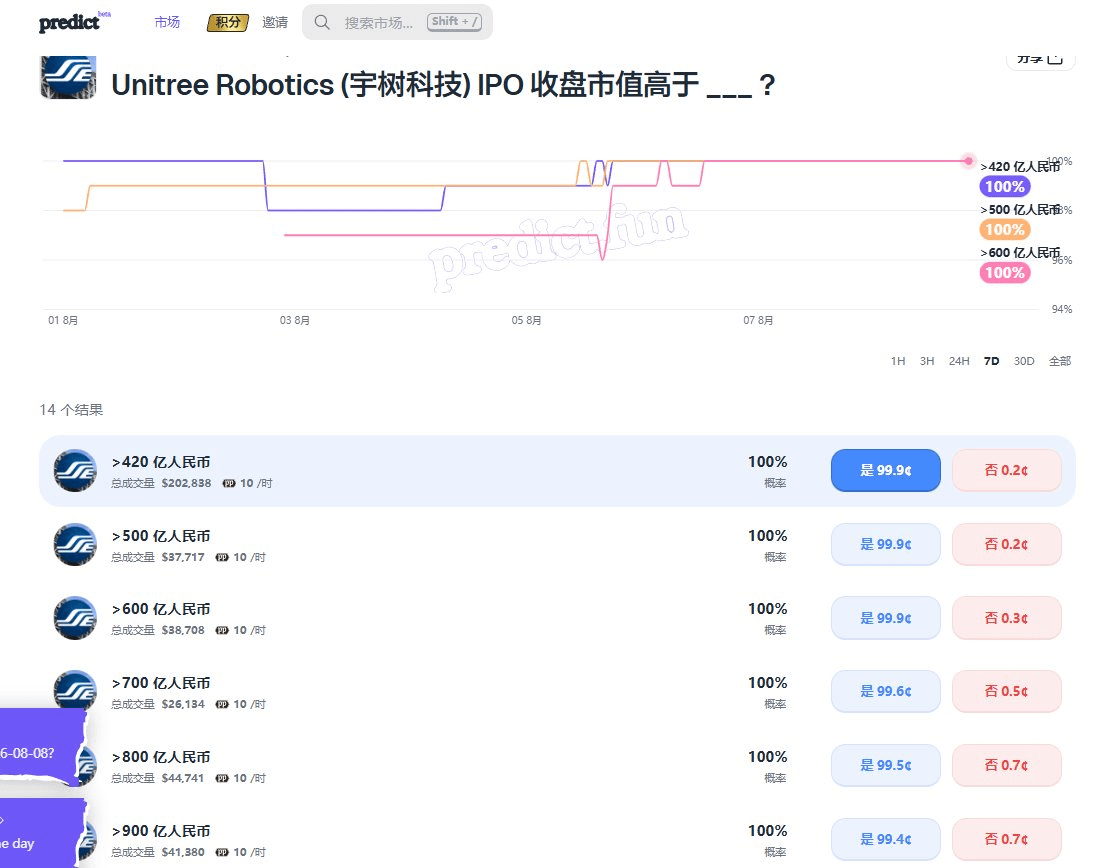Click the share button at top right
The image size is (1096, 868).
(x=1041, y=59)
